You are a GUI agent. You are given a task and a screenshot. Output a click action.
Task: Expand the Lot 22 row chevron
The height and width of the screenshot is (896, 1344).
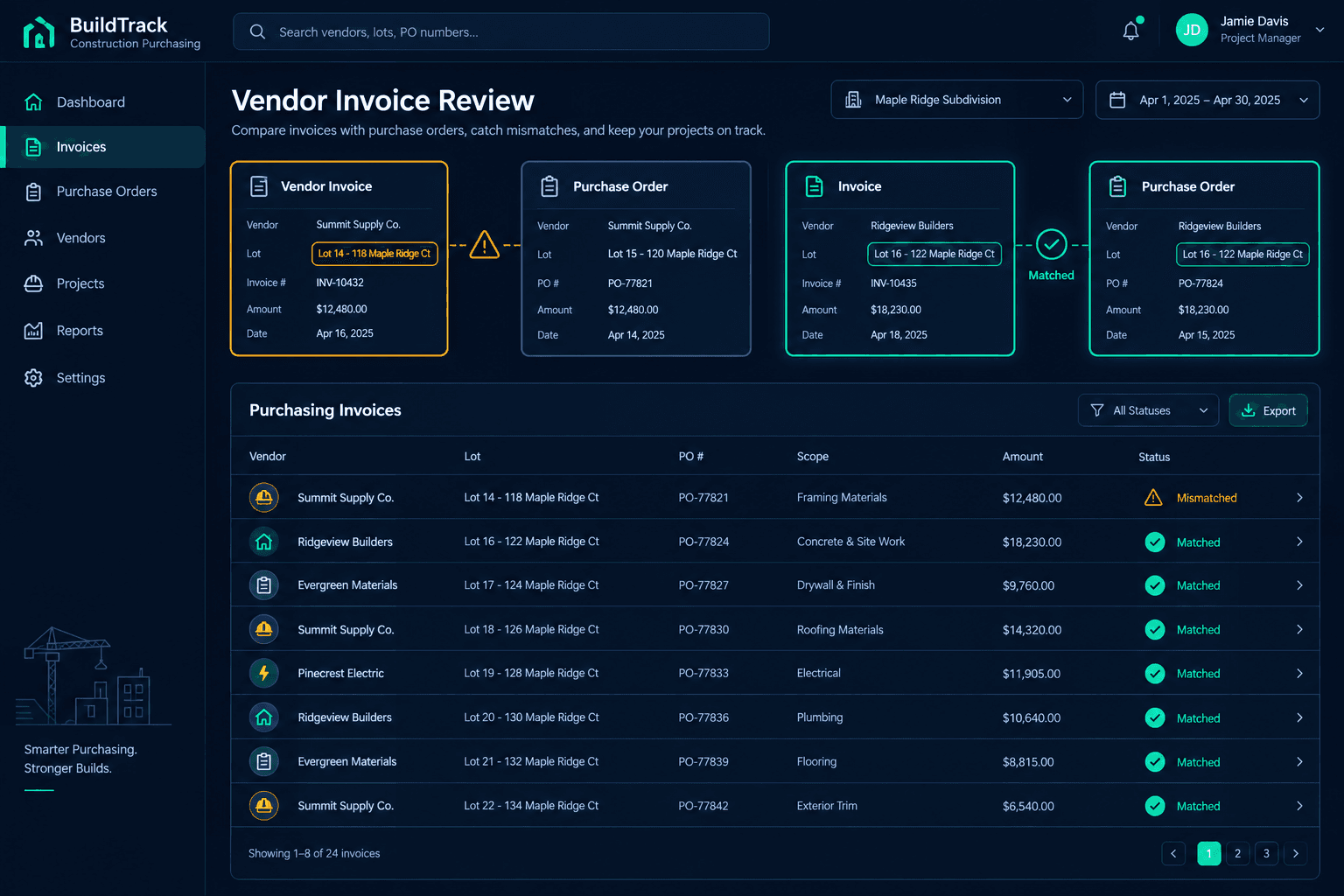(1299, 806)
